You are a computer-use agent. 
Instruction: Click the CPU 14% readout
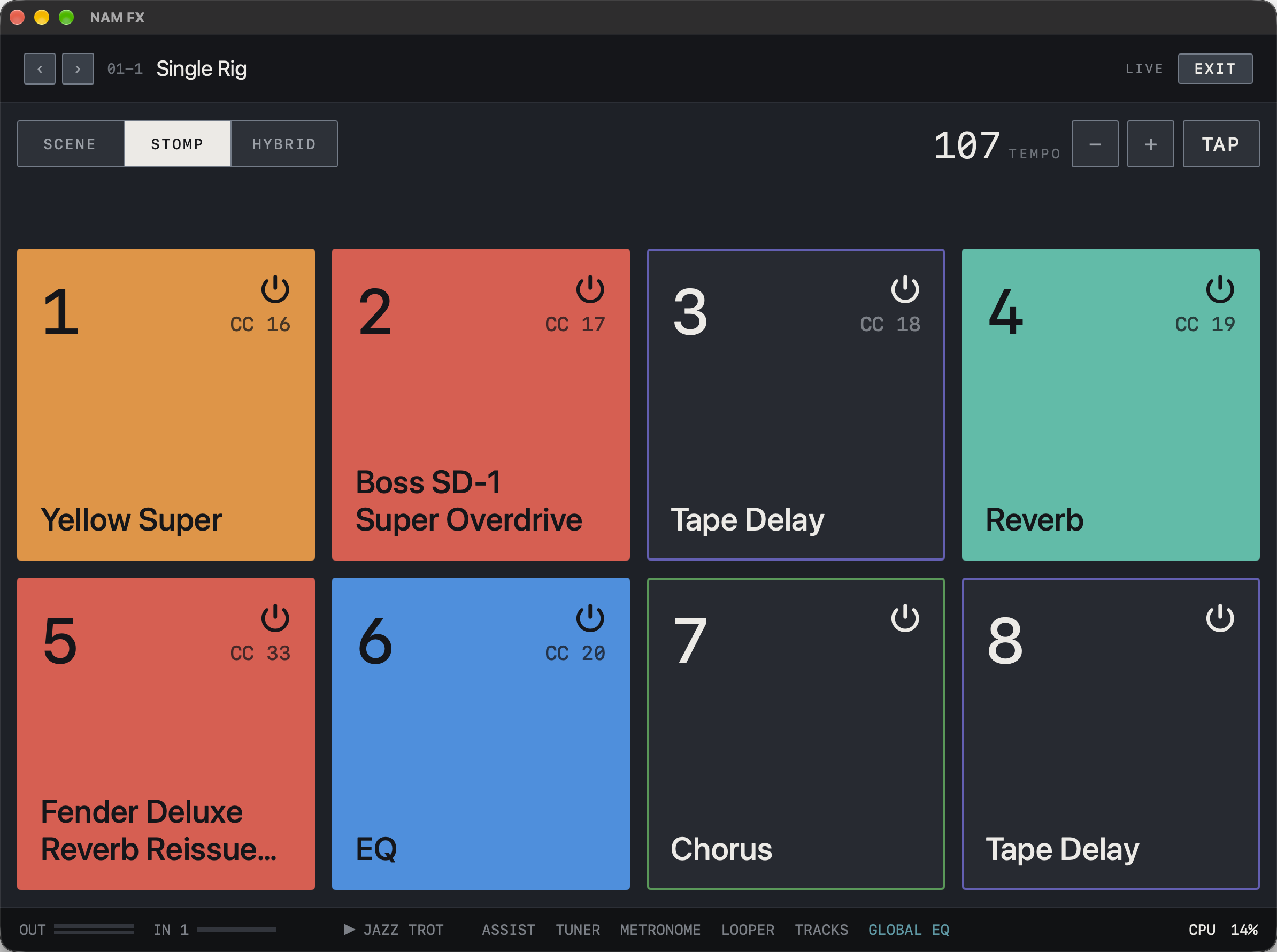pyautogui.click(x=1223, y=930)
